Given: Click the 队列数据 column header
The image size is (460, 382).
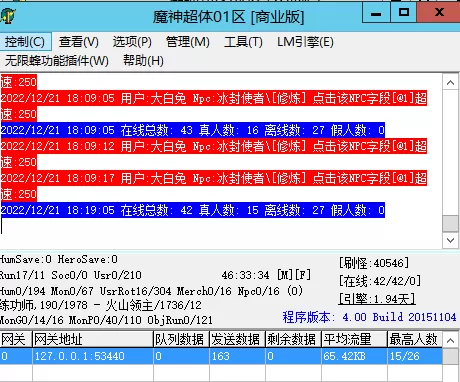Looking at the screenshot, I should [181, 340].
